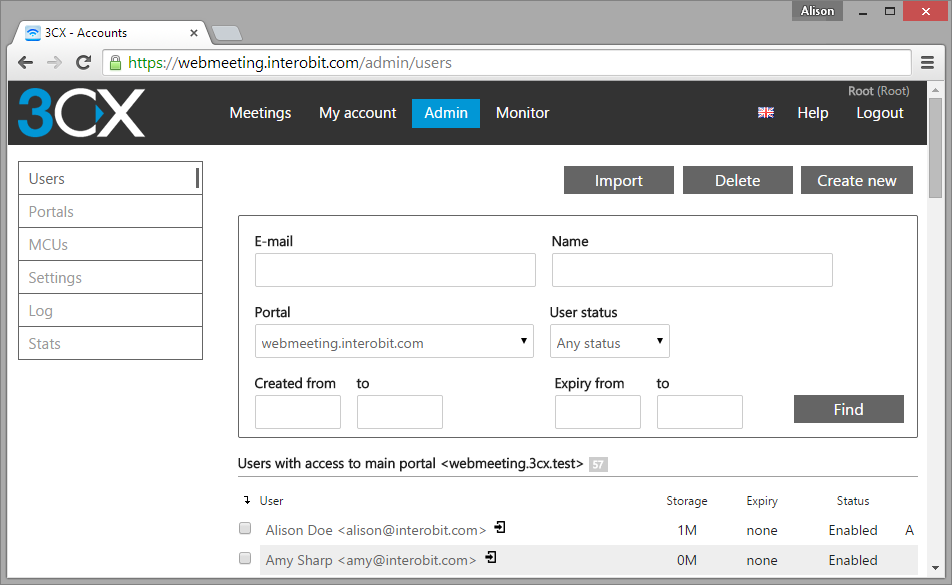
Task: Click the Created 'to' date field
Action: click(400, 412)
